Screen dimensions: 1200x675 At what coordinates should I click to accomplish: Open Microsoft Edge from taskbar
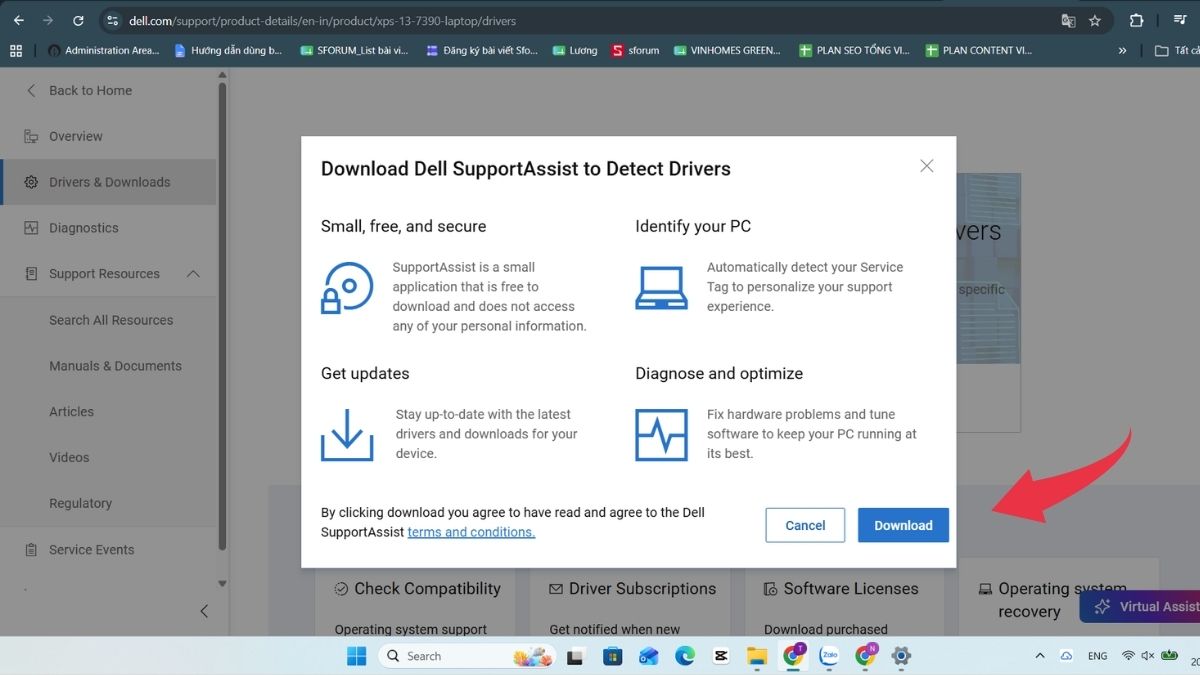(684, 656)
